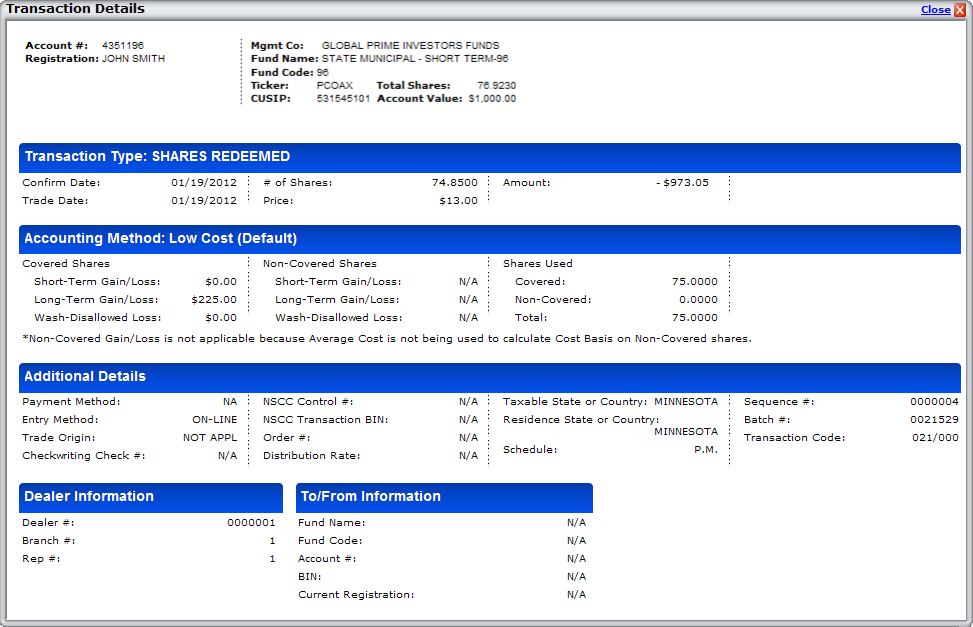Select dealer number 0000001
The height and width of the screenshot is (627, 973).
coord(251,523)
